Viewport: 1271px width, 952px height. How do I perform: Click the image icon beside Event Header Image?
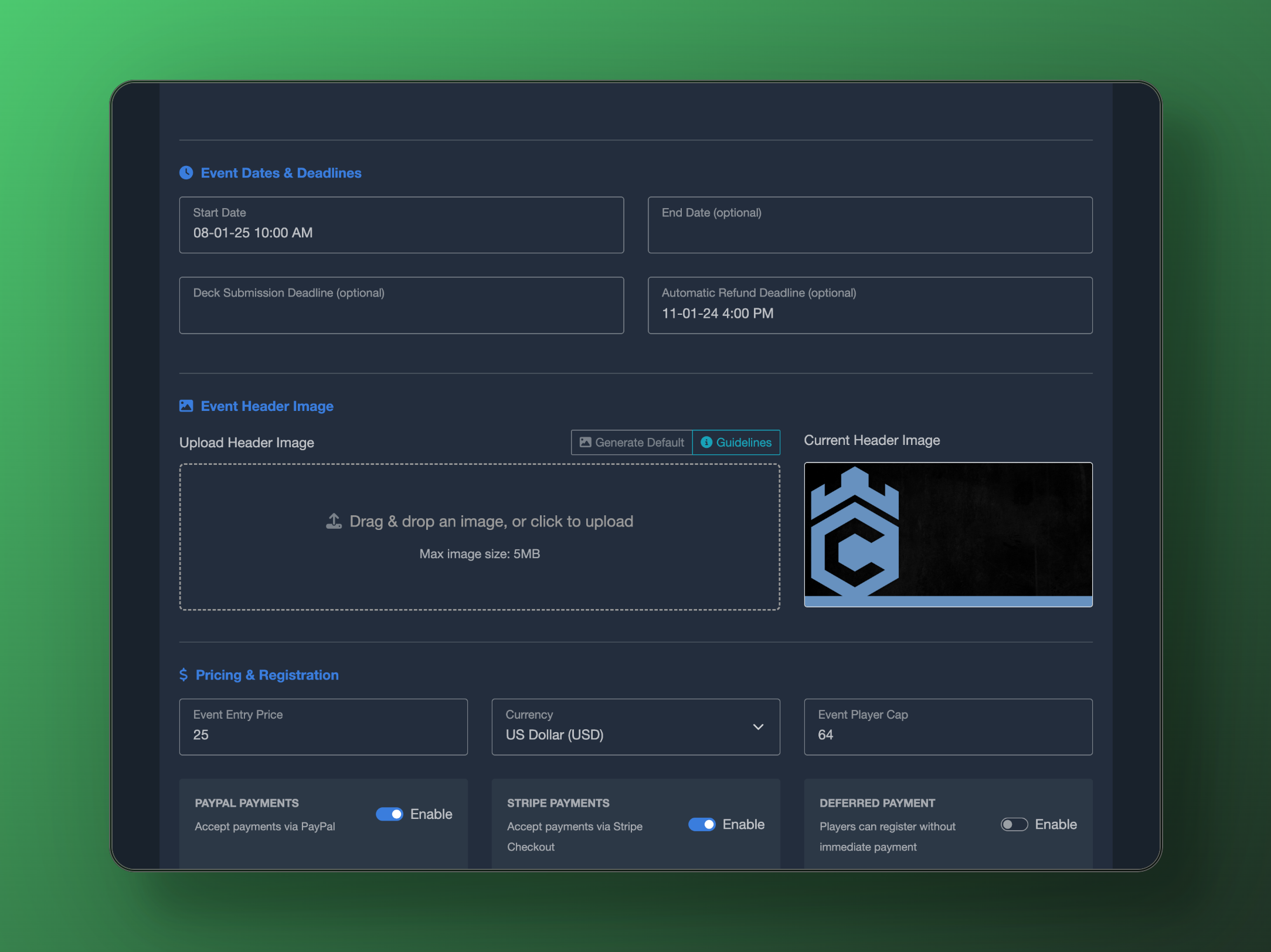click(x=186, y=406)
